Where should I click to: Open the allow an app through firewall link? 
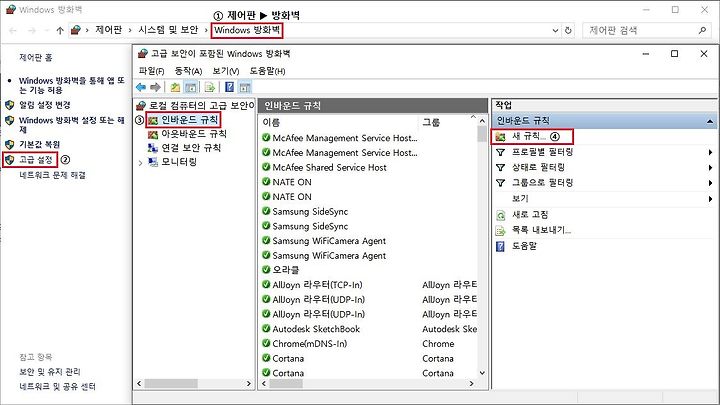click(x=72, y=85)
